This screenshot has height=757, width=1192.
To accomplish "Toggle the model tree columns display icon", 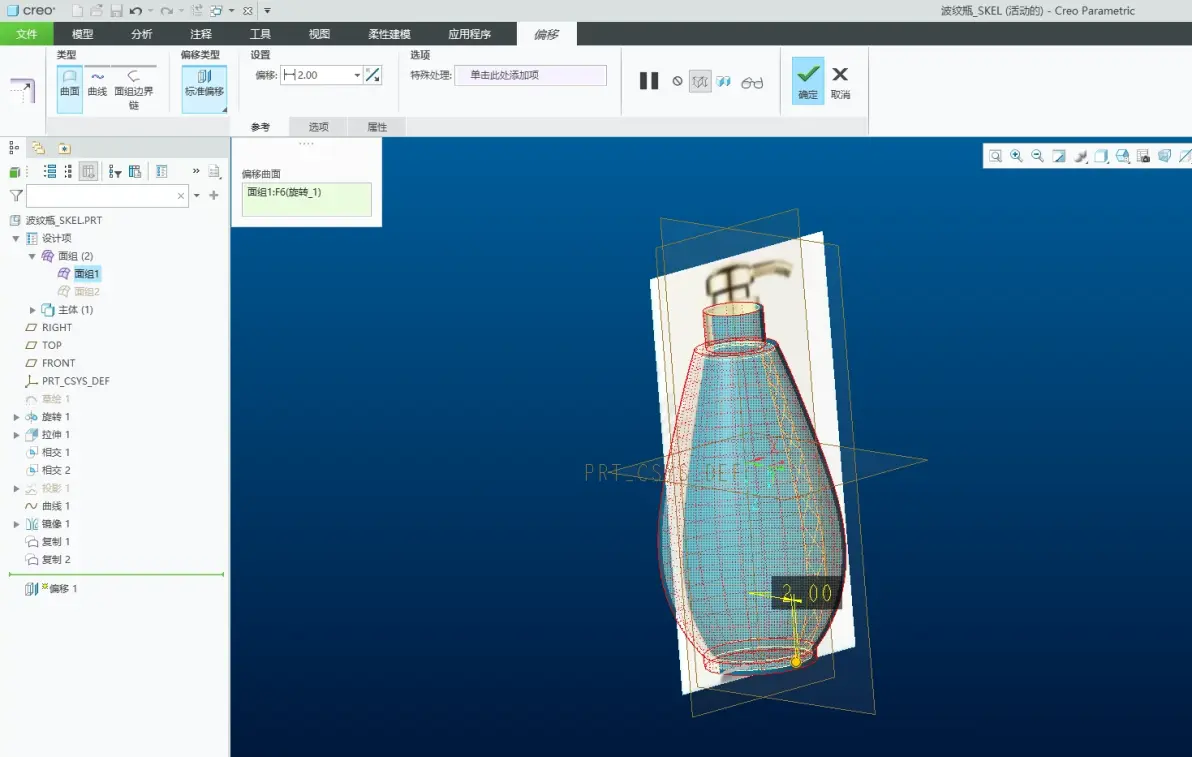I will [x=88, y=172].
